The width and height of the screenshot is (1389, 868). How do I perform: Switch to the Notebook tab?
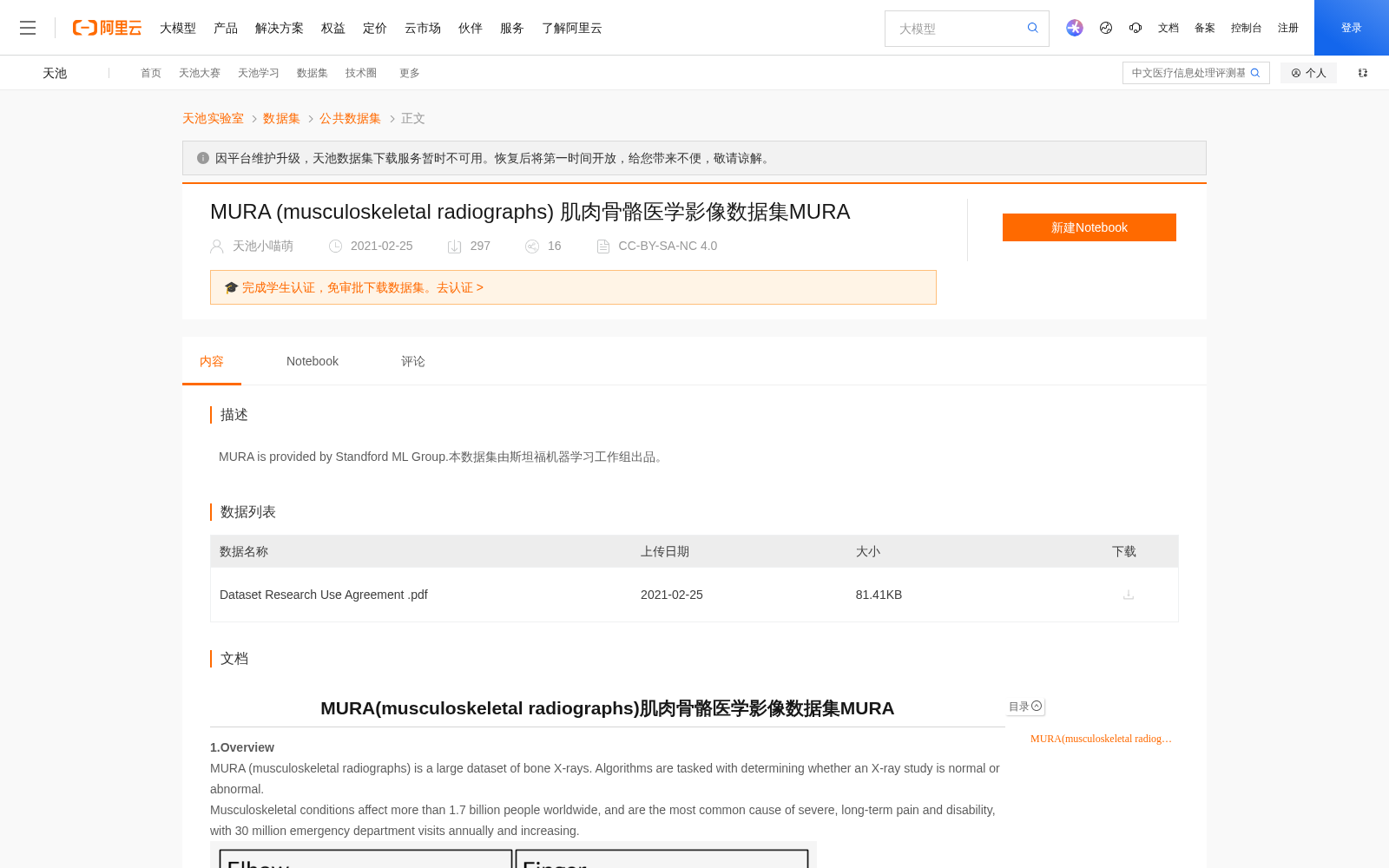pos(313,361)
